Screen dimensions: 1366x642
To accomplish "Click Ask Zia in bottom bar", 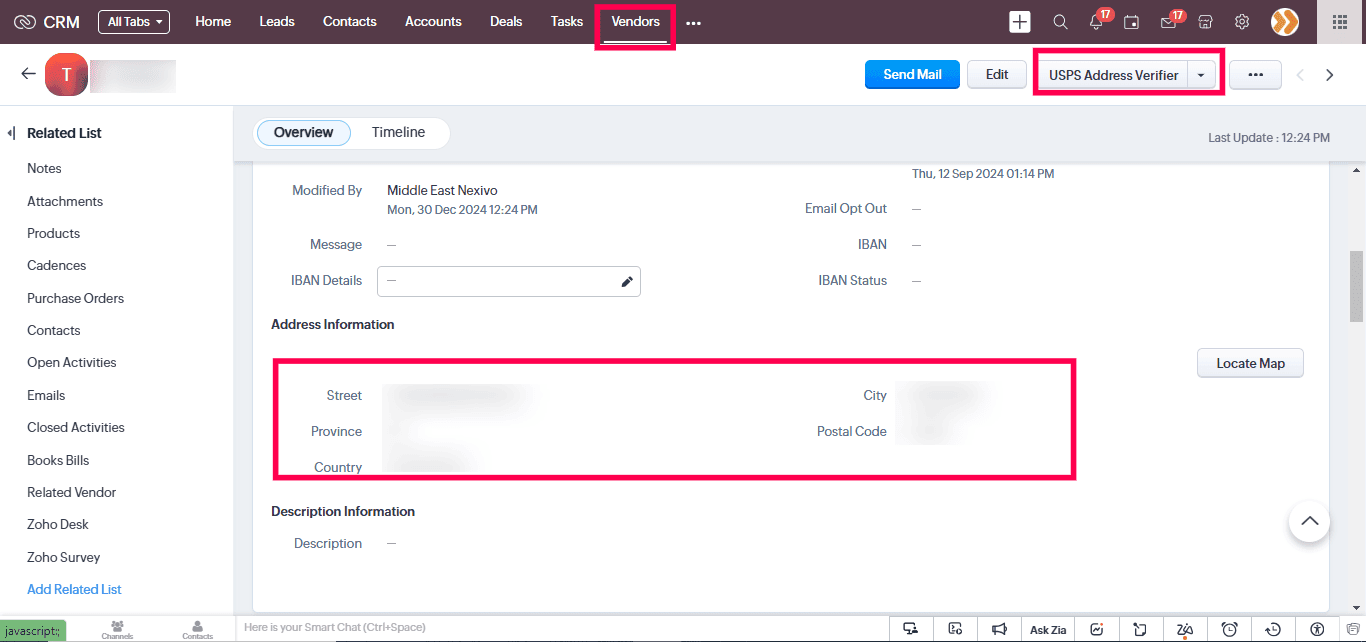I will [1048, 629].
